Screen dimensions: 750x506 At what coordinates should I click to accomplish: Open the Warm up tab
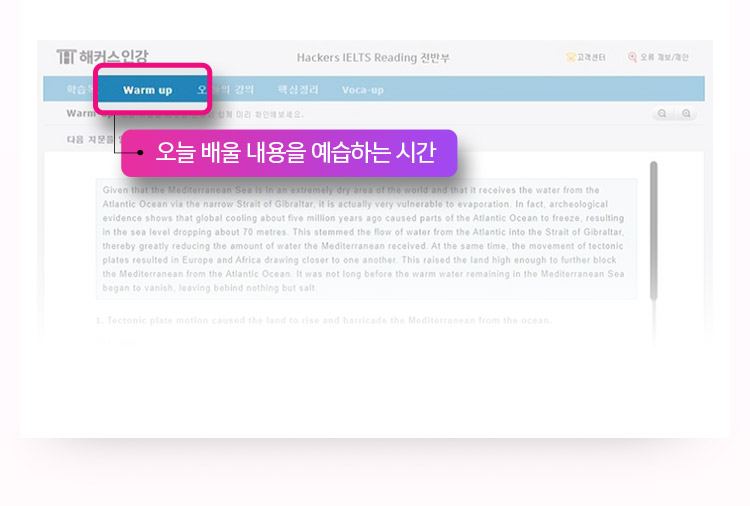(147, 90)
